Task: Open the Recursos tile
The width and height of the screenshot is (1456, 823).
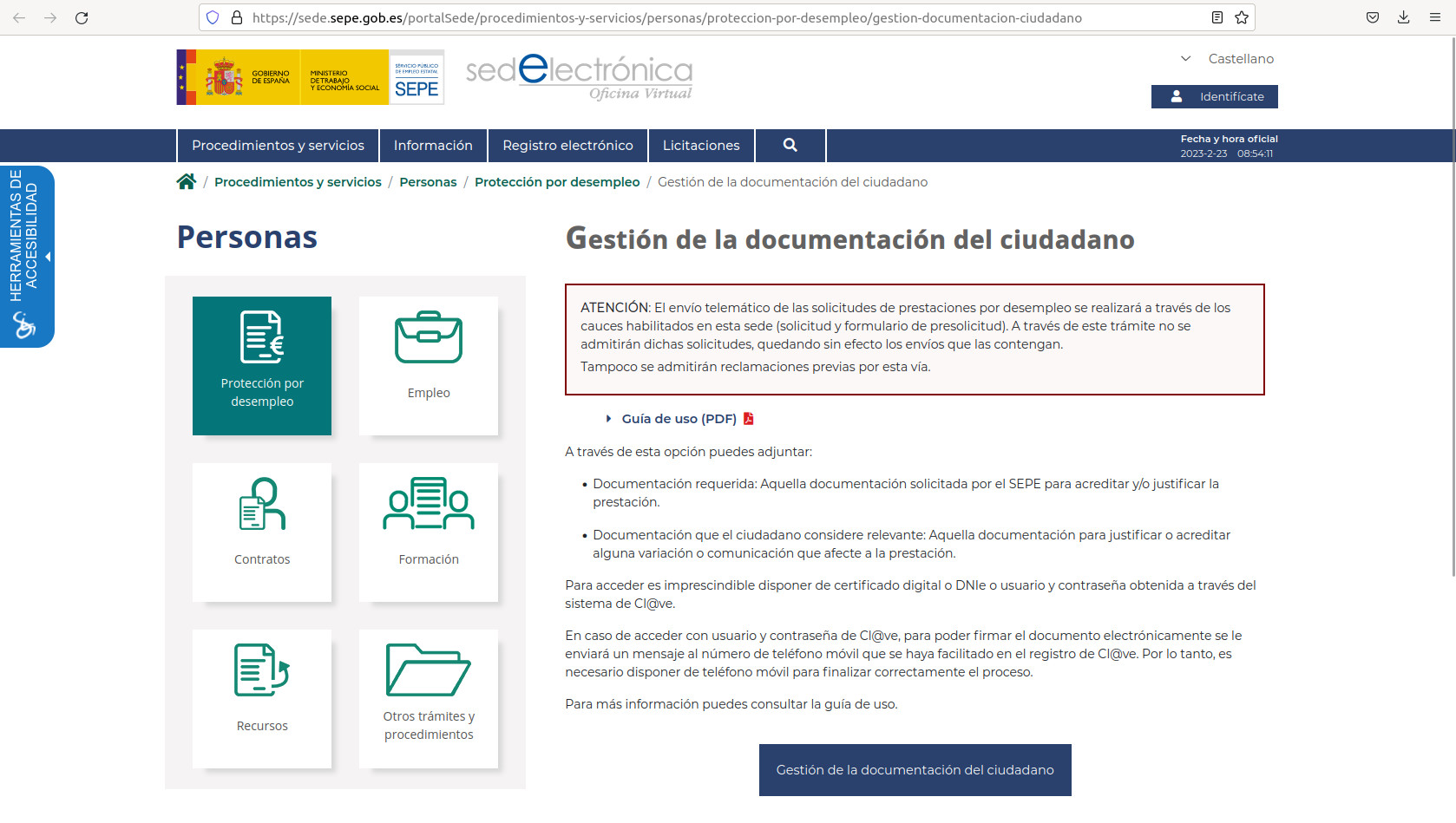Action: (x=262, y=699)
